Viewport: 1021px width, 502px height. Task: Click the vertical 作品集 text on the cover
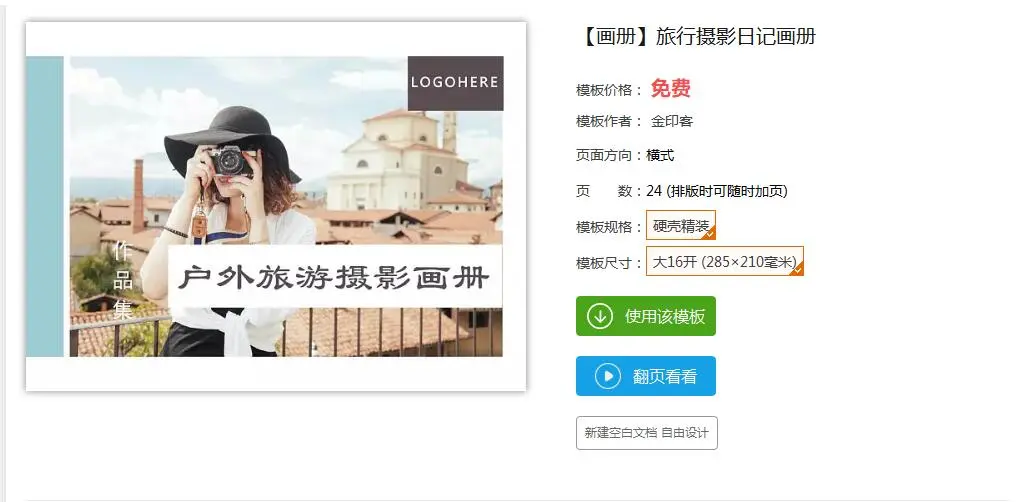tap(122, 281)
